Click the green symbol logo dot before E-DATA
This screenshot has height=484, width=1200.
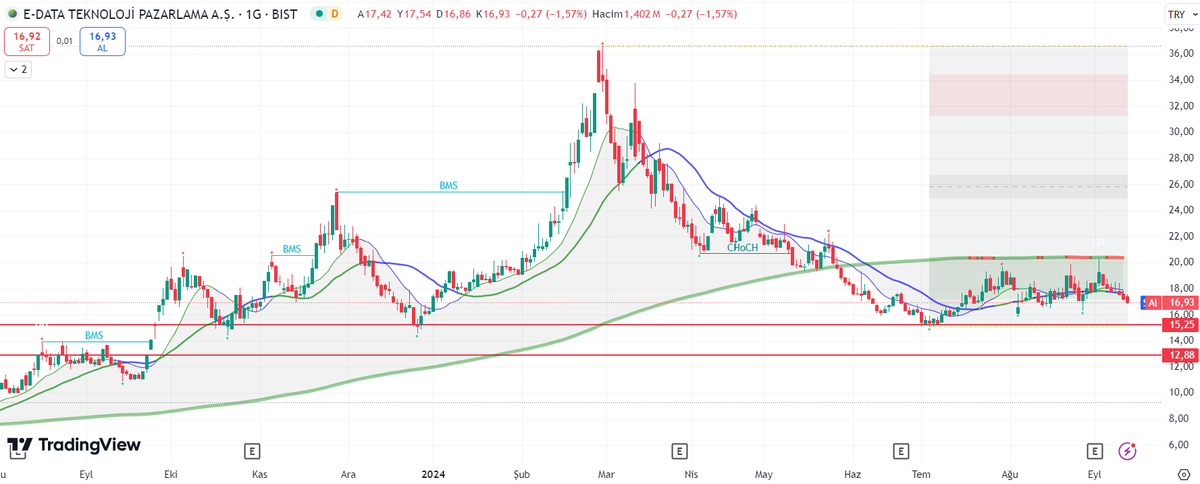pyautogui.click(x=12, y=14)
